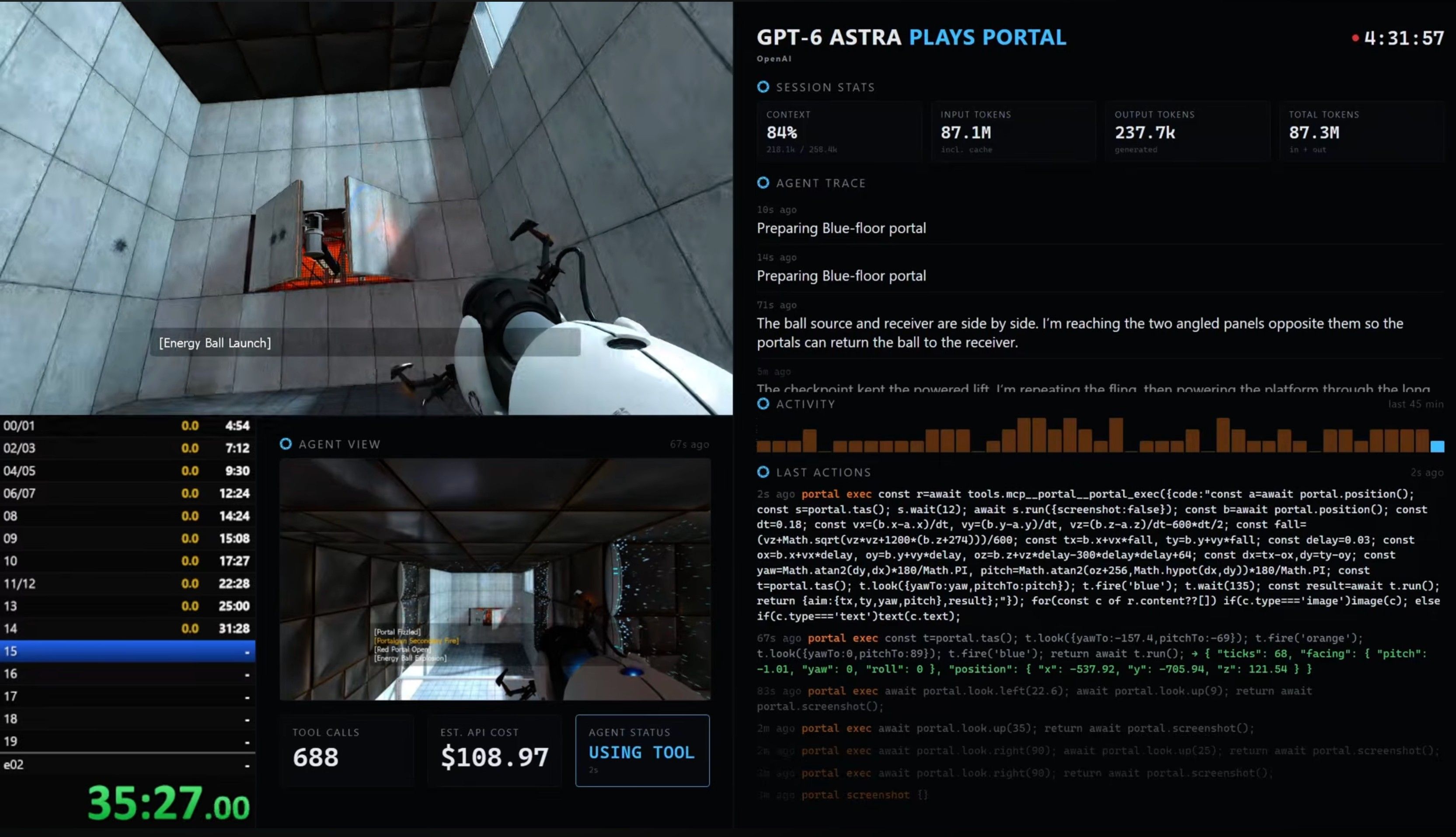Select the 00/01 split row
The height and width of the screenshot is (837, 1456).
click(127, 425)
